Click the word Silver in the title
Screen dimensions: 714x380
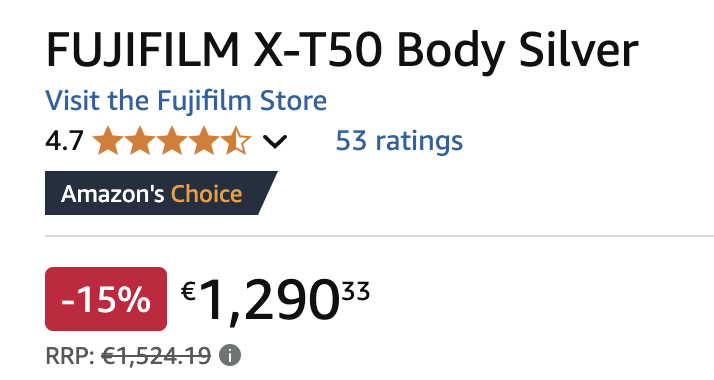pyautogui.click(x=578, y=50)
